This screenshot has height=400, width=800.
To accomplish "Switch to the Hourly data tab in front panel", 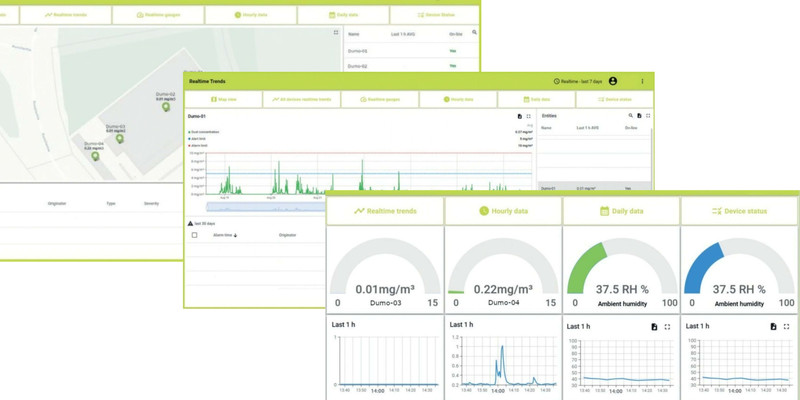I will click(503, 211).
